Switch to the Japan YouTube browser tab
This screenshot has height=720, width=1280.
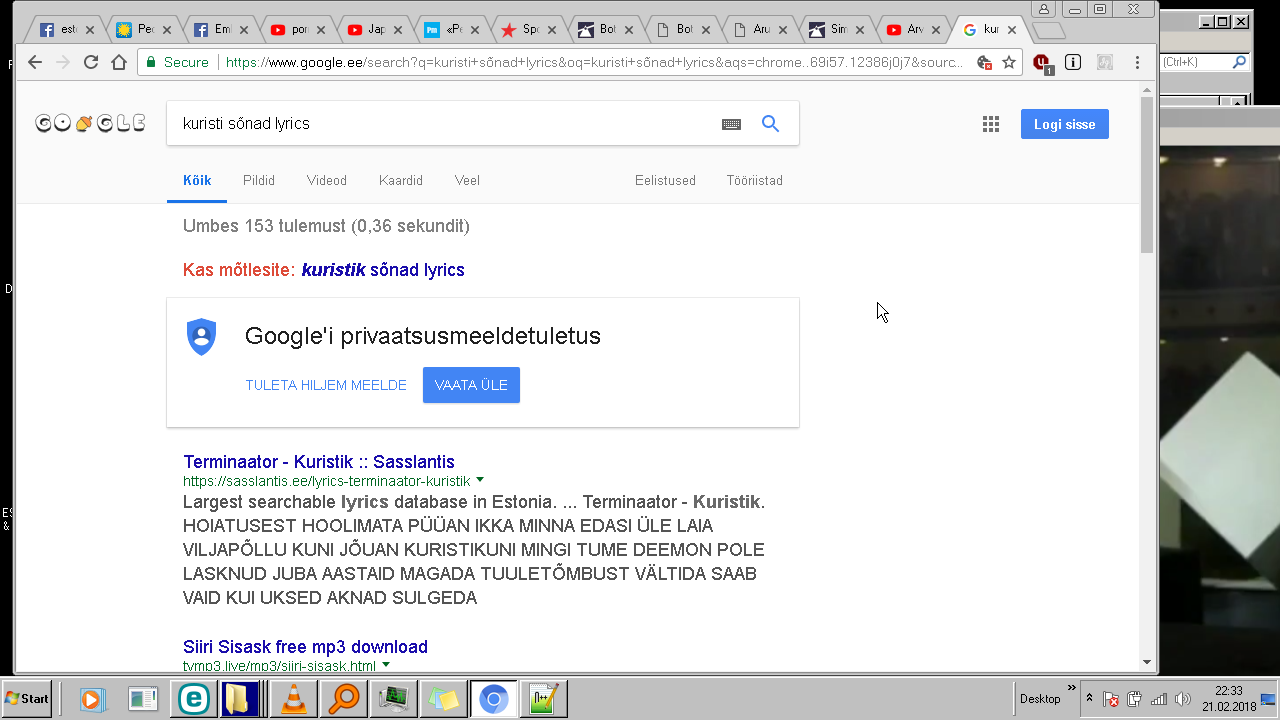tap(373, 30)
